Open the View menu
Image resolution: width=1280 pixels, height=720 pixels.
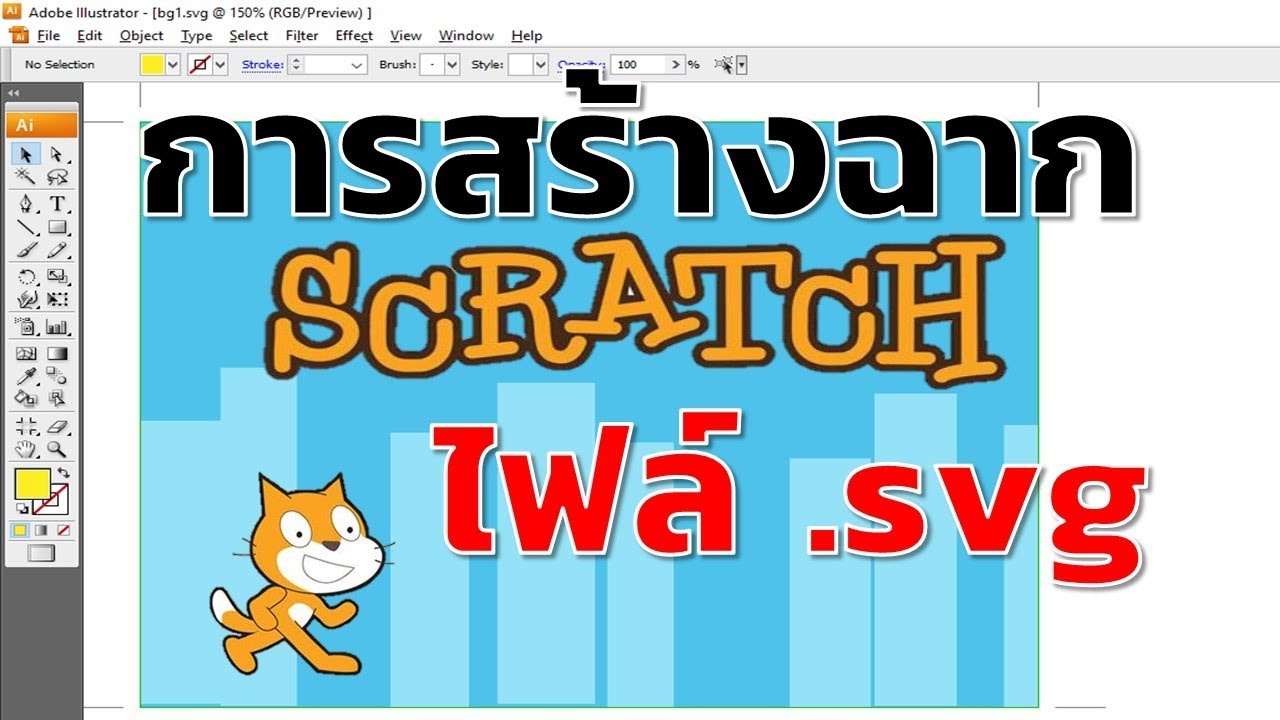tap(405, 35)
